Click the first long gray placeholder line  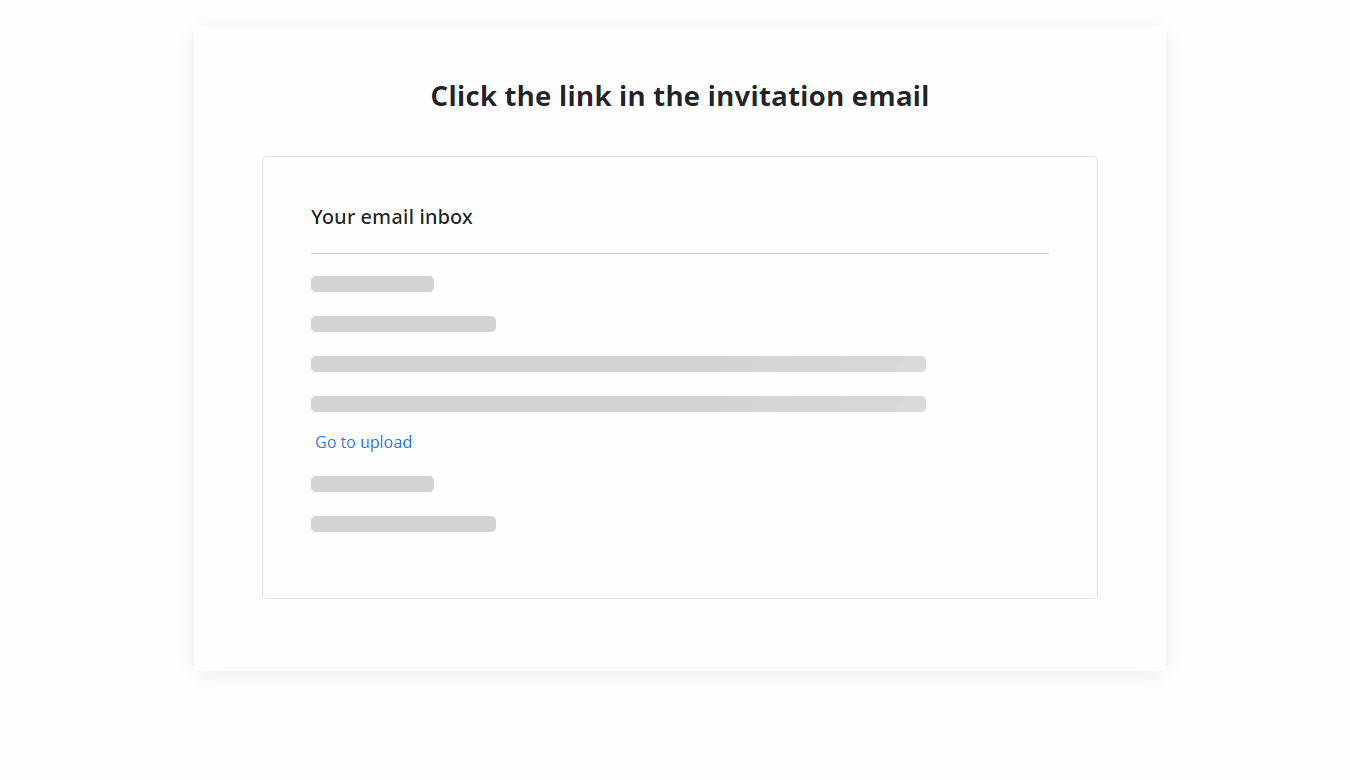coord(618,364)
